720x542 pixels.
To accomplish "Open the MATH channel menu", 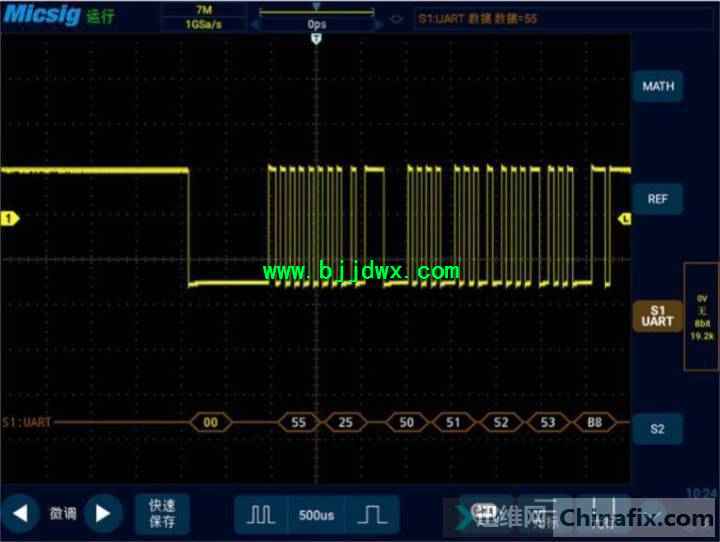I will tap(658, 86).
